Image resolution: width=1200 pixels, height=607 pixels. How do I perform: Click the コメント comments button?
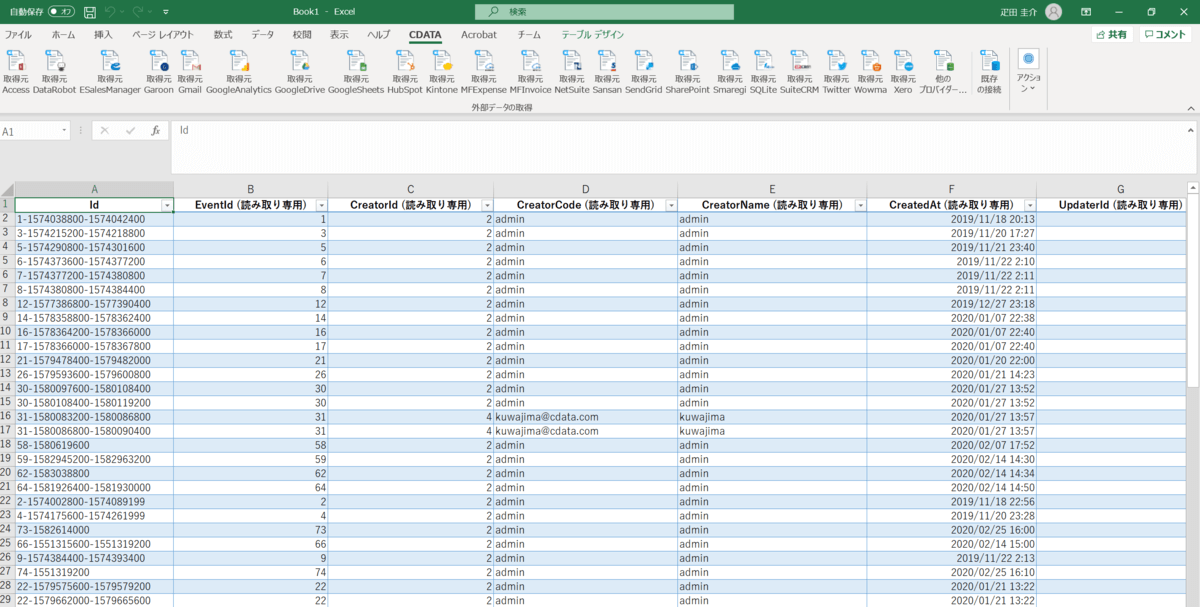(1165, 34)
